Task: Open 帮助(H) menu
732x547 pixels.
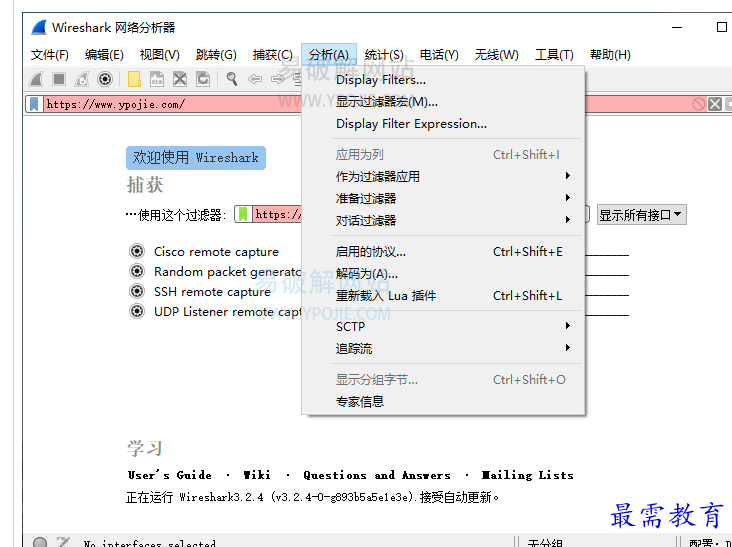Action: 610,55
